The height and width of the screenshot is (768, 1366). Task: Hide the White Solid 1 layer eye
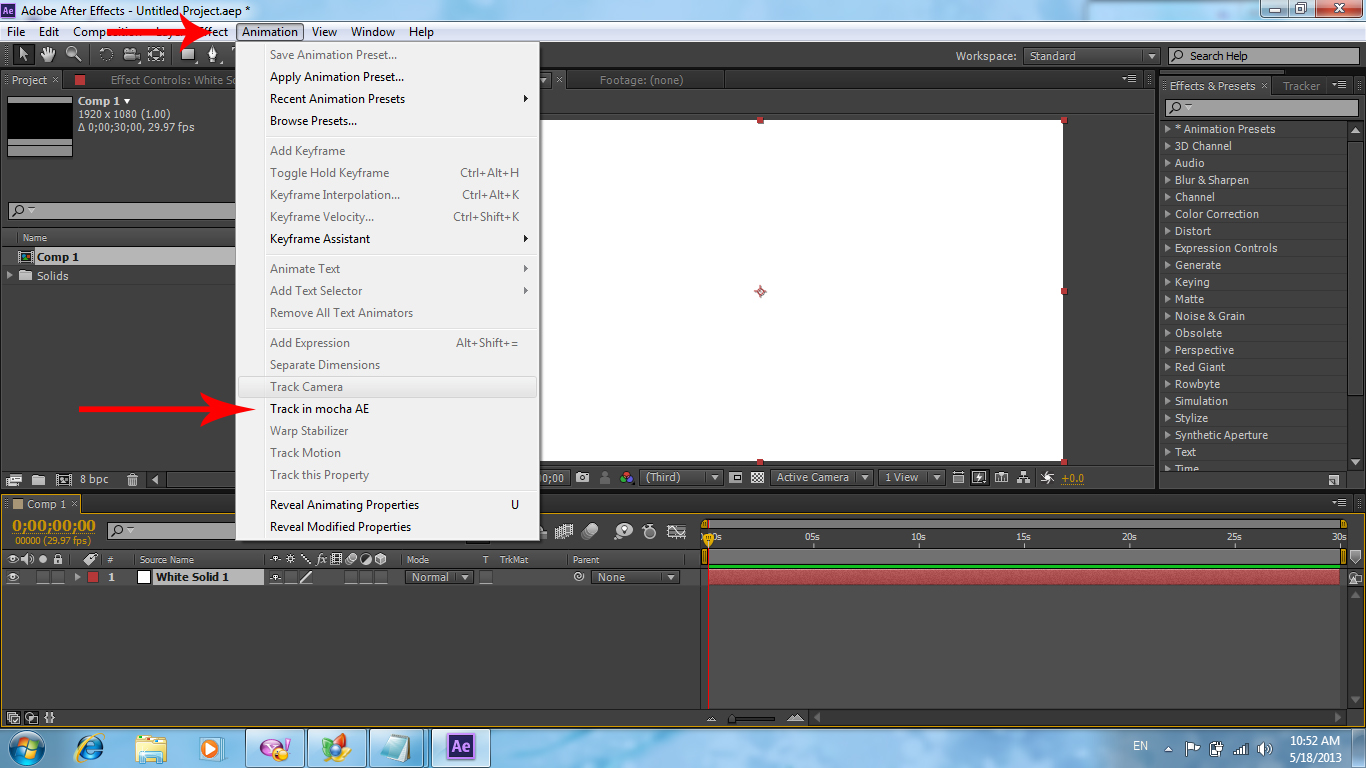click(13, 577)
